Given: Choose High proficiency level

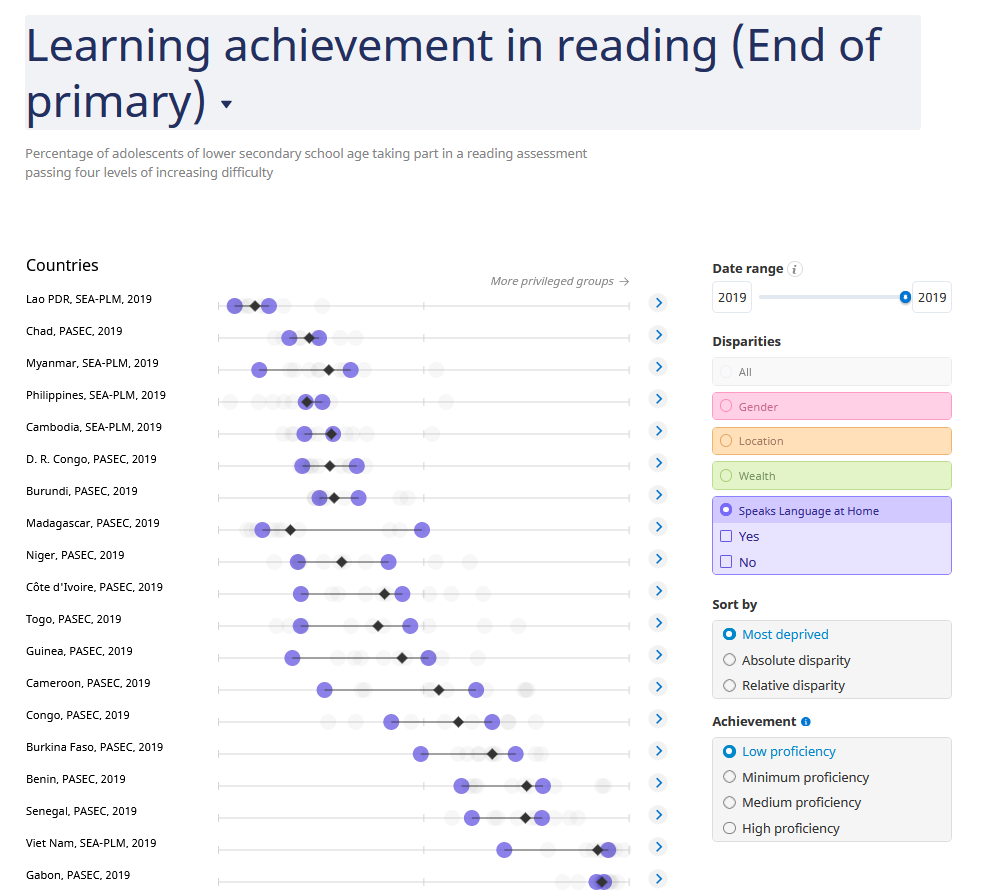Looking at the screenshot, I should click(730, 828).
